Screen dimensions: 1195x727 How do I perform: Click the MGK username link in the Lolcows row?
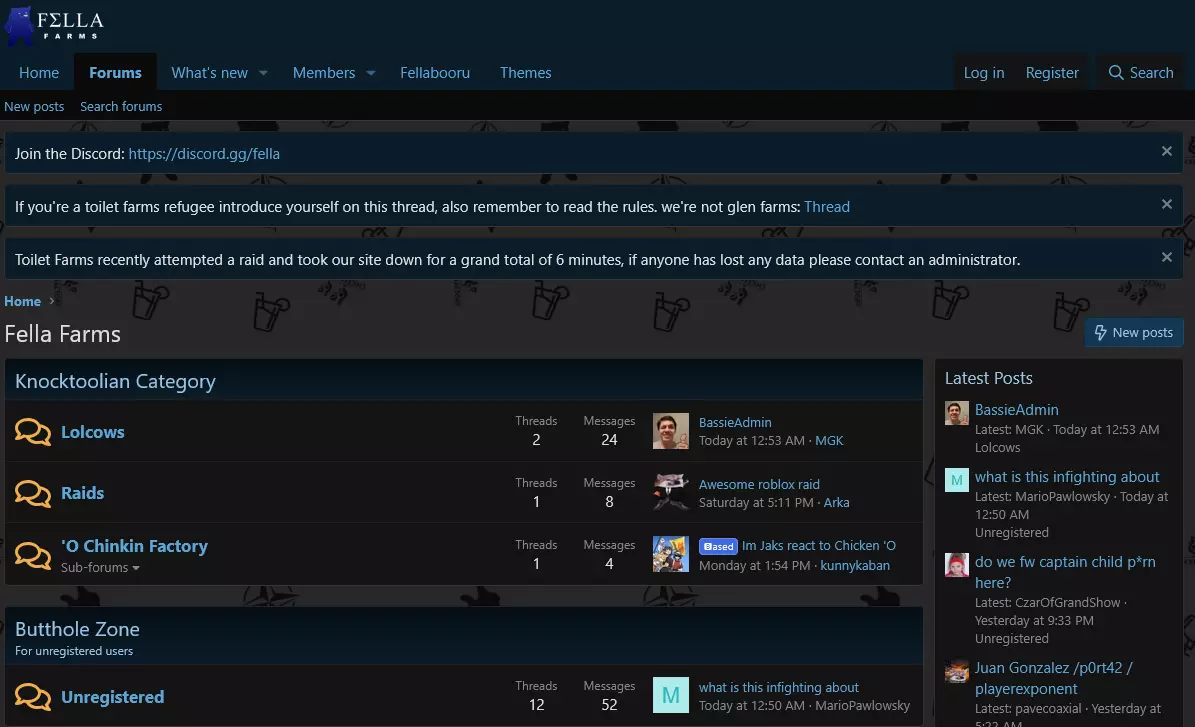pyautogui.click(x=829, y=440)
